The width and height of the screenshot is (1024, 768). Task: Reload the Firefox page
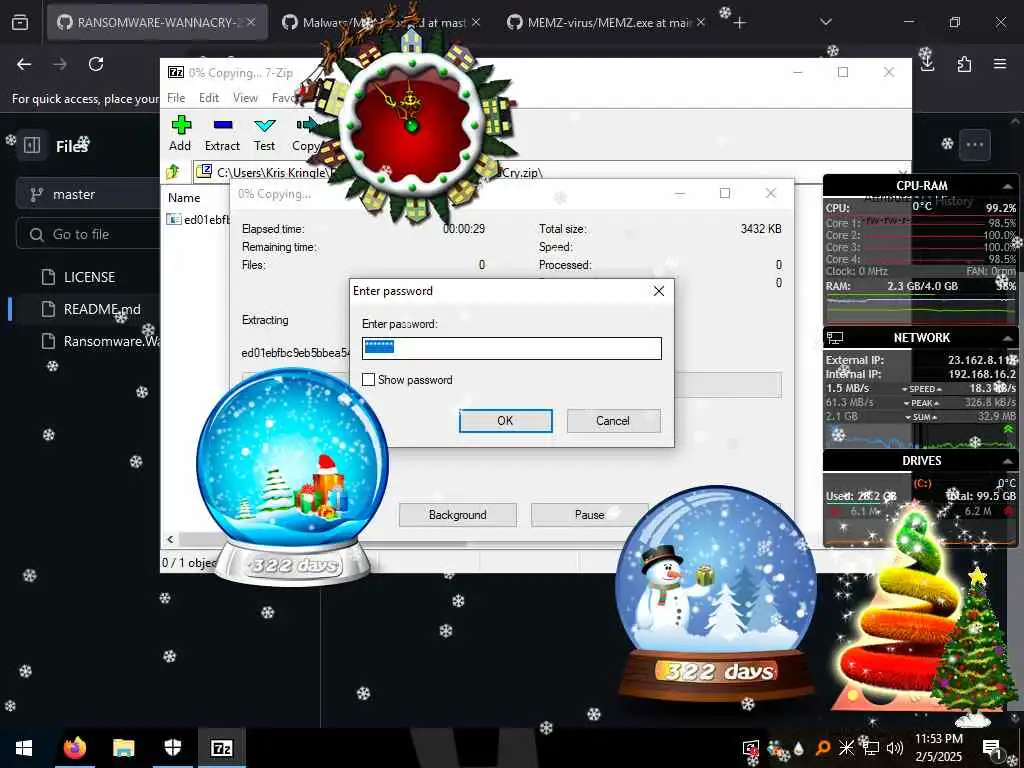click(x=96, y=64)
